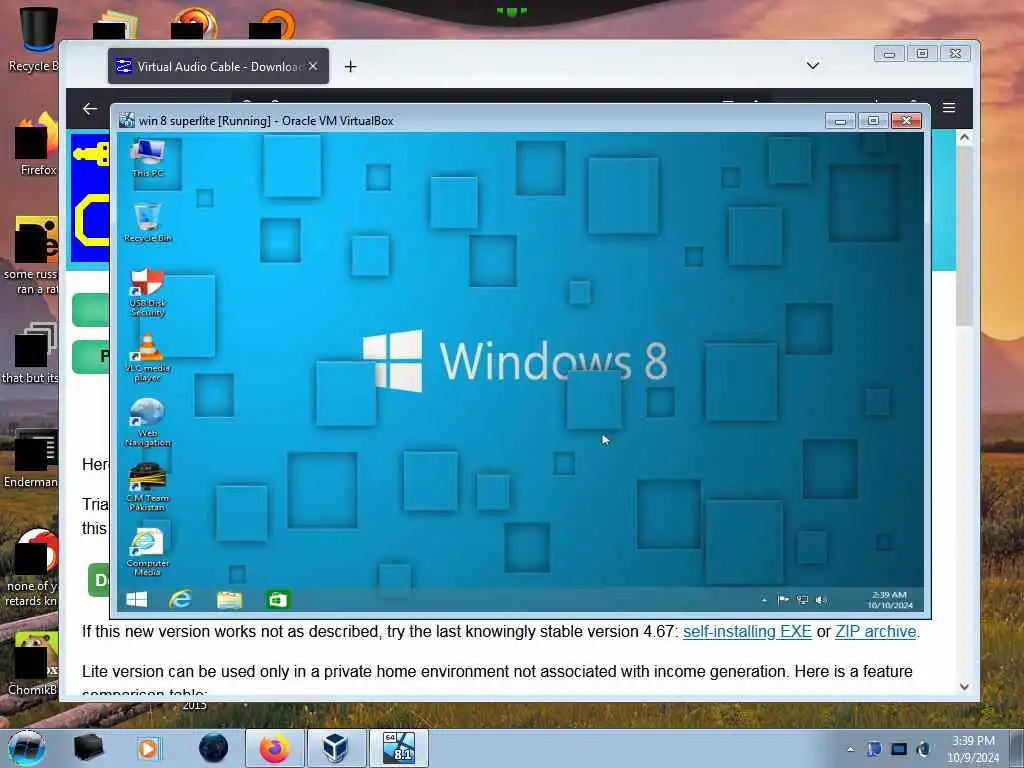Image resolution: width=1024 pixels, height=768 pixels.
Task: Click the Windows 8 Start button in VM
Action: tap(136, 600)
